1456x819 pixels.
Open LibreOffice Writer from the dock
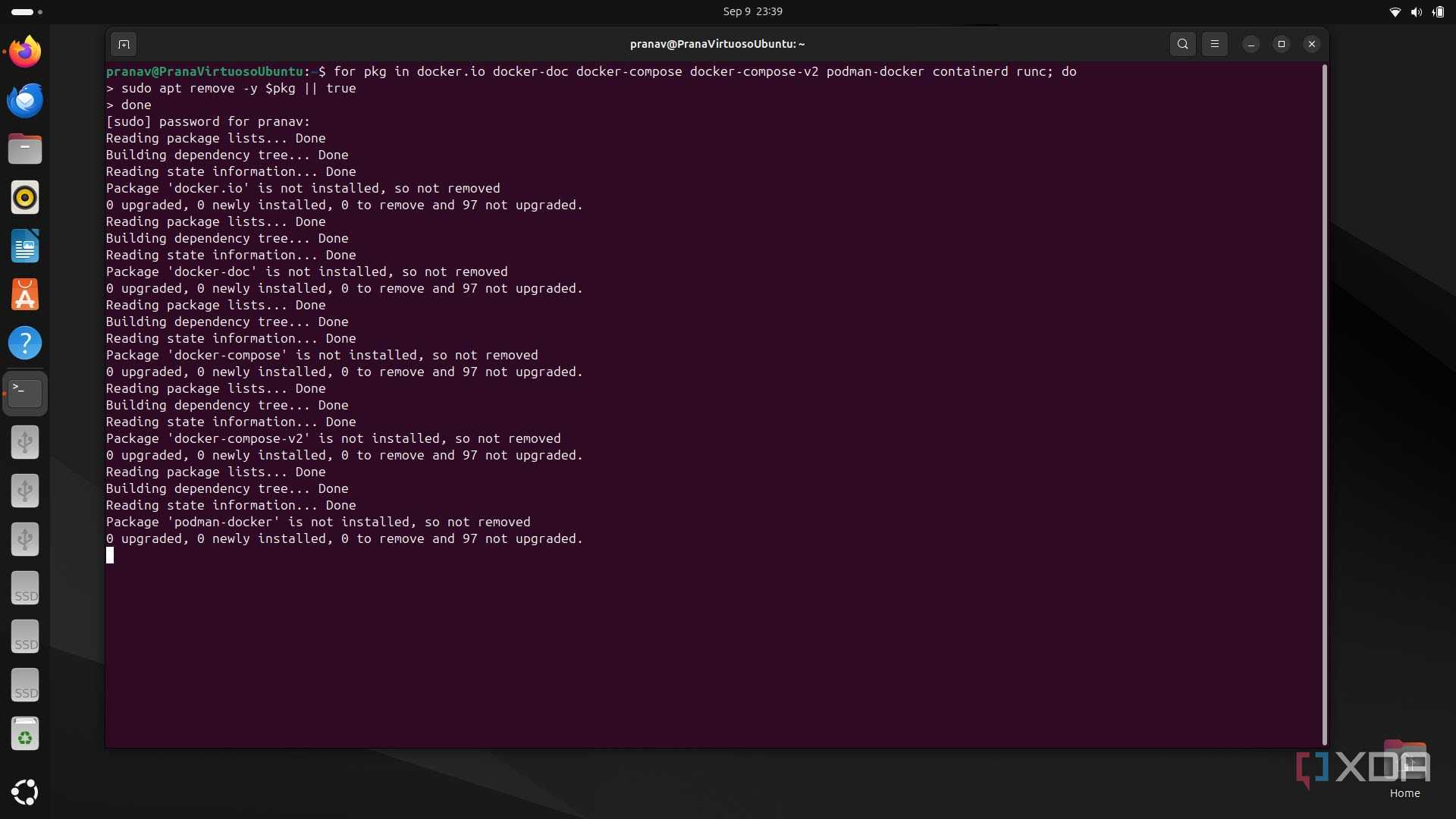point(25,246)
